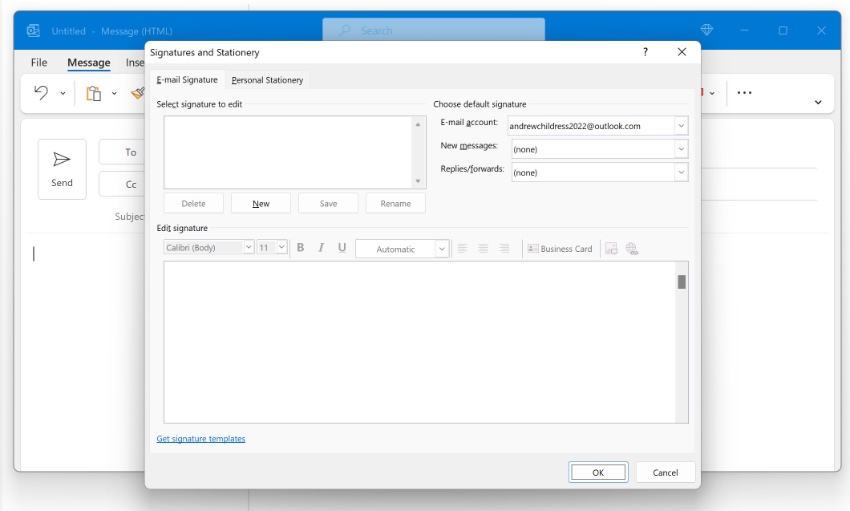This screenshot has width=850, height=511.
Task: Click the To button in Message window
Action: tap(124, 152)
